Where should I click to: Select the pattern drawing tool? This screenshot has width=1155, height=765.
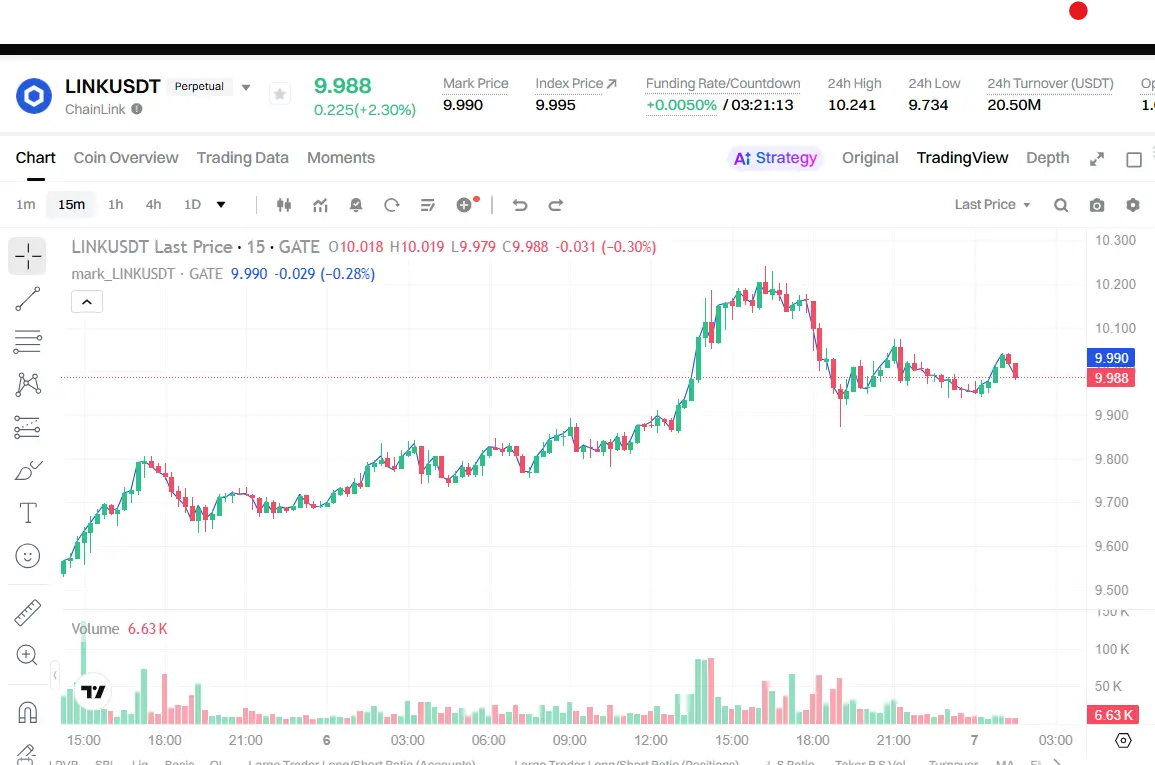pos(27,384)
